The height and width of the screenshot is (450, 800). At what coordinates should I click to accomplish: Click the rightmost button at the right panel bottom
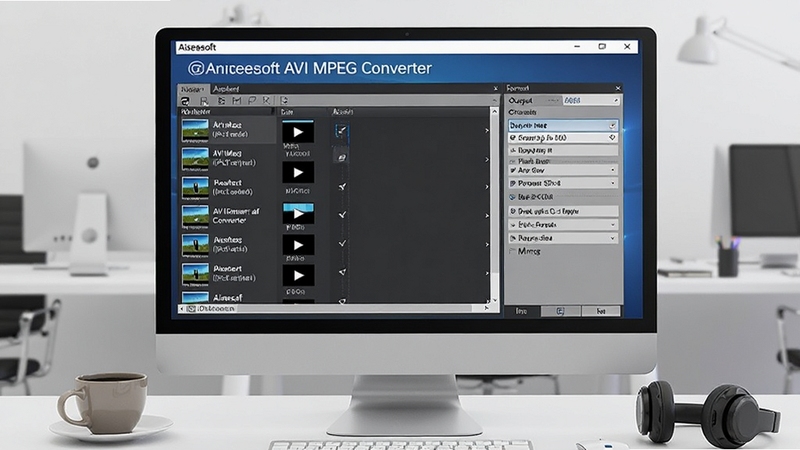(601, 311)
